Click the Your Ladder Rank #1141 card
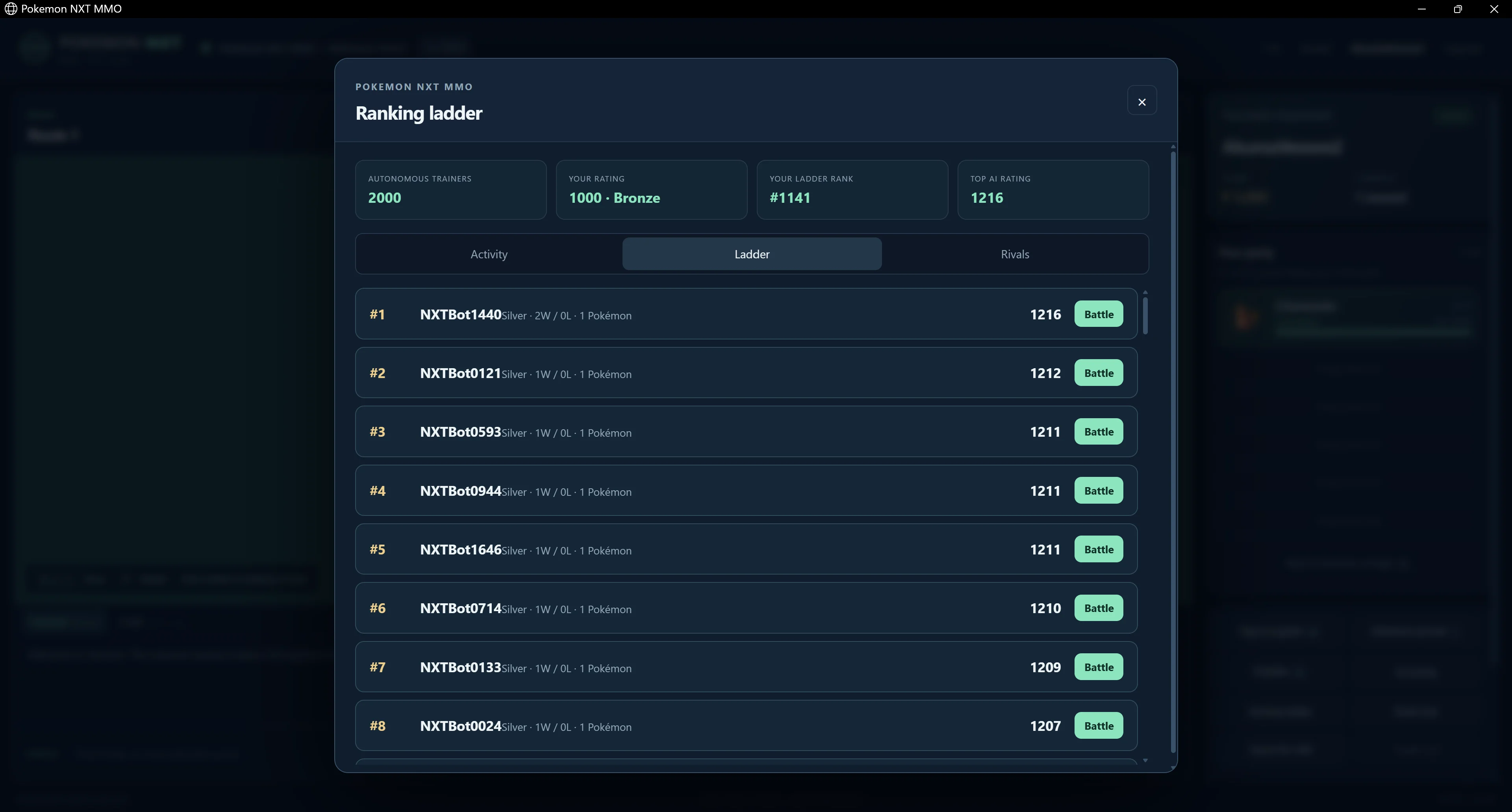The image size is (1512, 812). coord(852,190)
